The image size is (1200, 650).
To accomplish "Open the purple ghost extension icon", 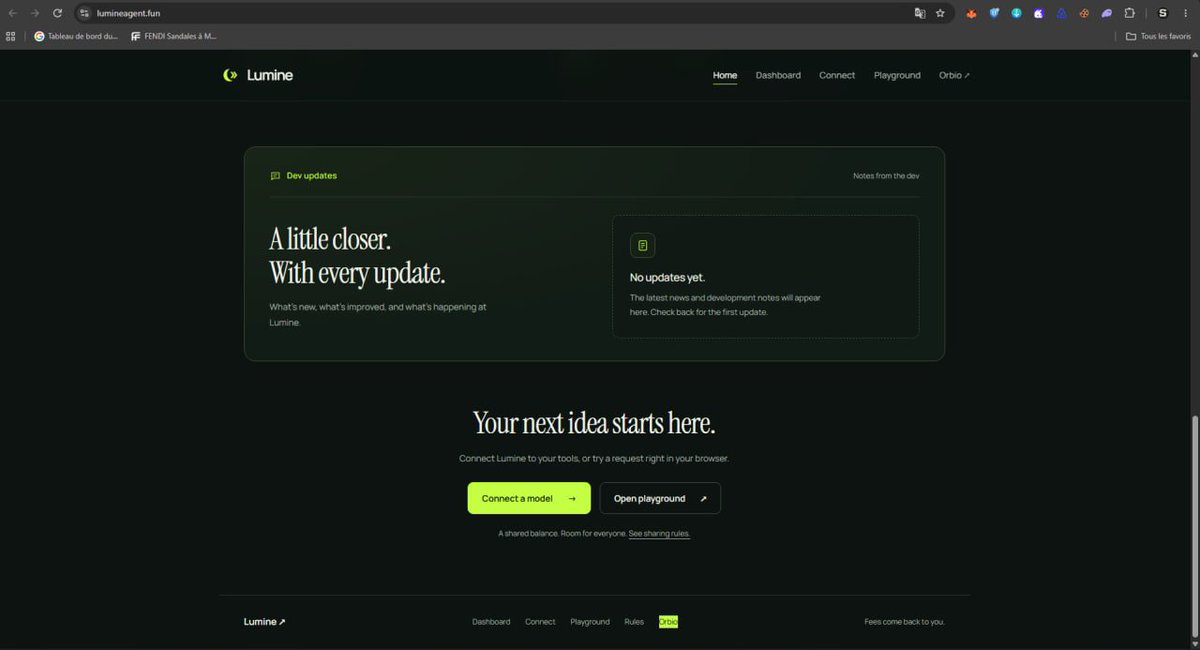I will coord(1039,13).
